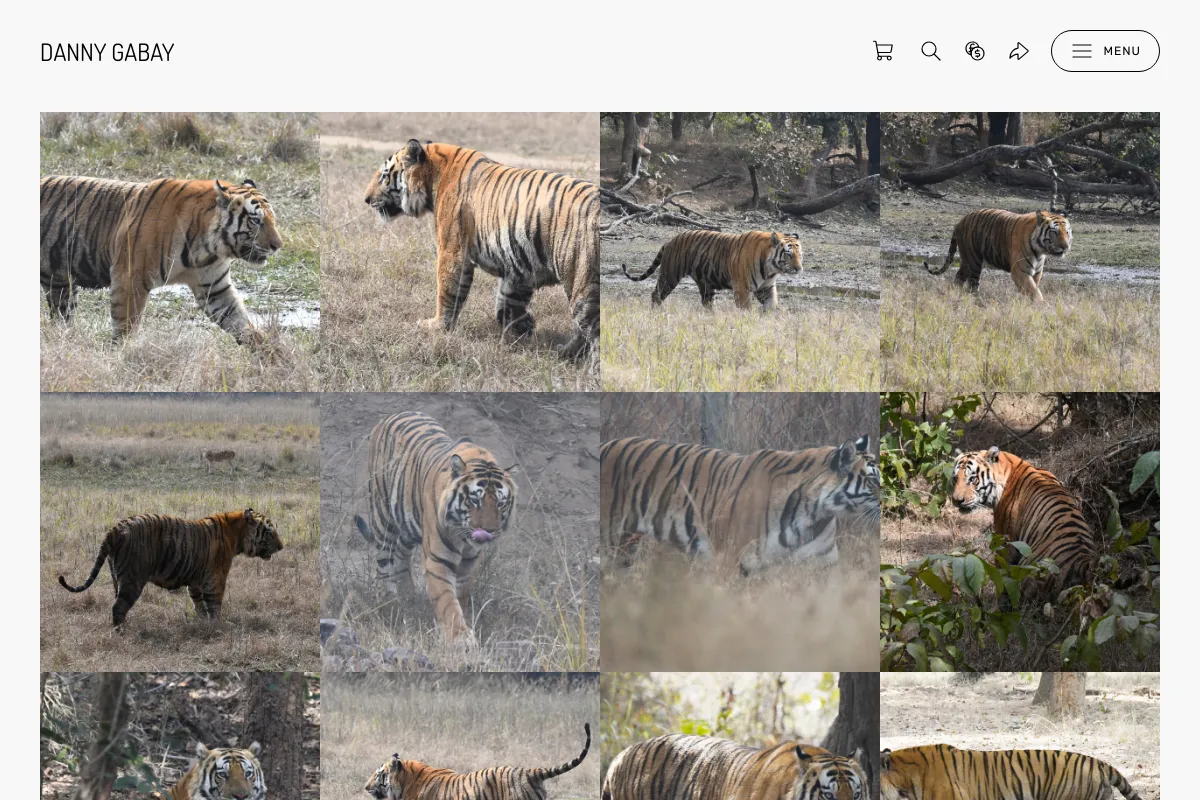Open photo of tiger near fallen branches
1200x800 pixels.
pyautogui.click(x=740, y=252)
